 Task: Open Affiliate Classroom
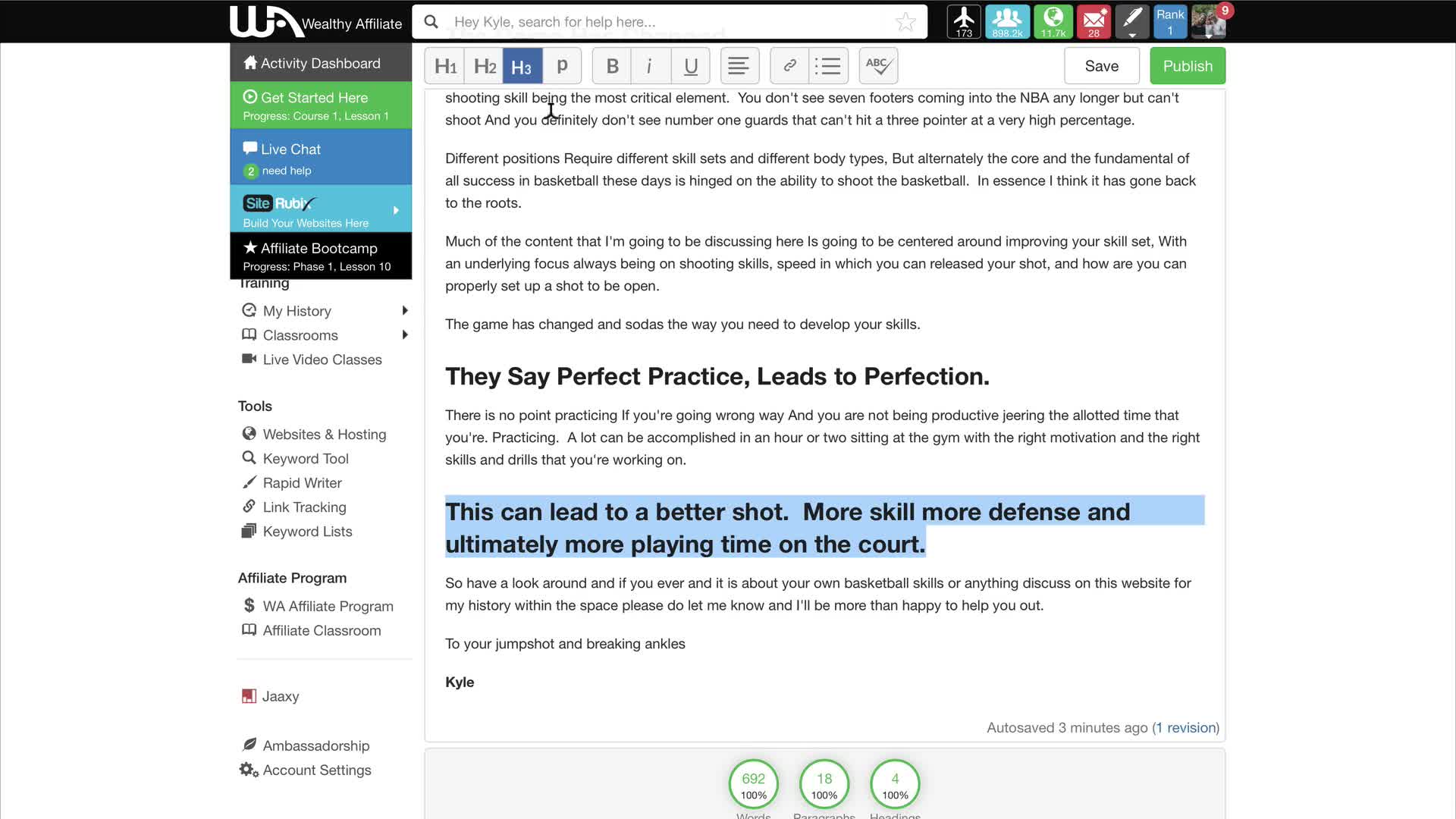click(322, 630)
